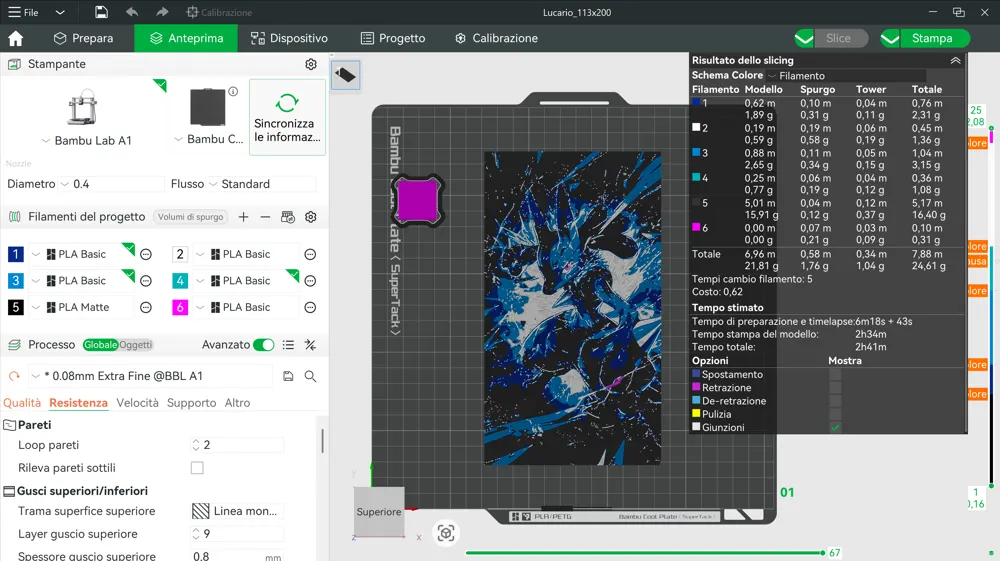
Task: Compare presets with the process compare icon
Action: (x=311, y=345)
